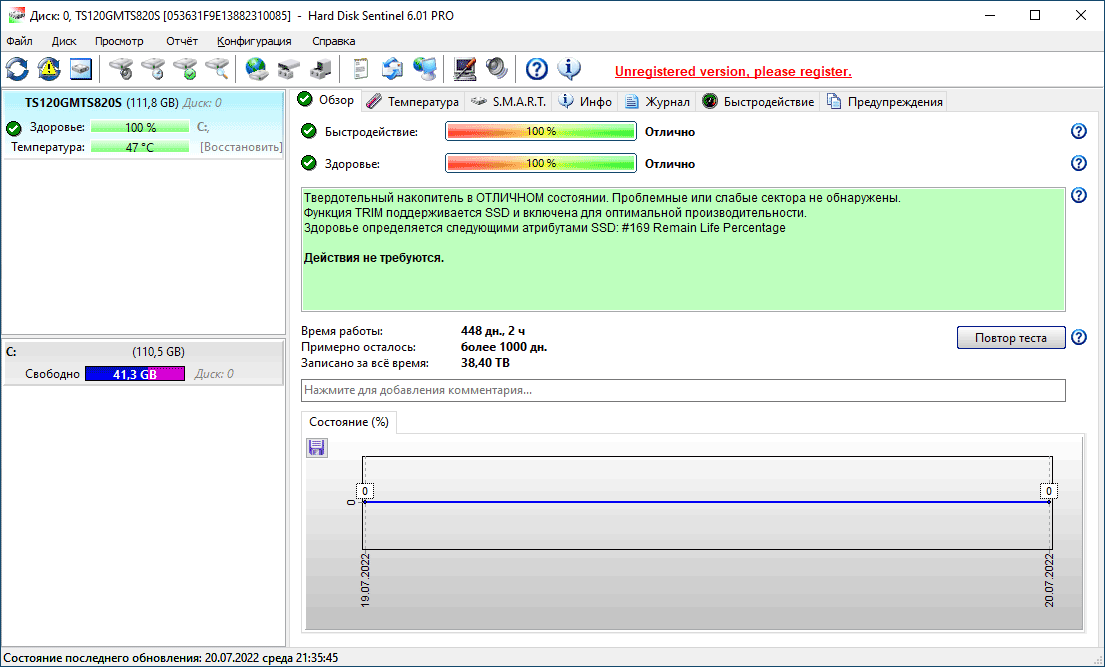Click the green check icon beside Быстродействие label
This screenshot has width=1105, height=667.
(309, 131)
